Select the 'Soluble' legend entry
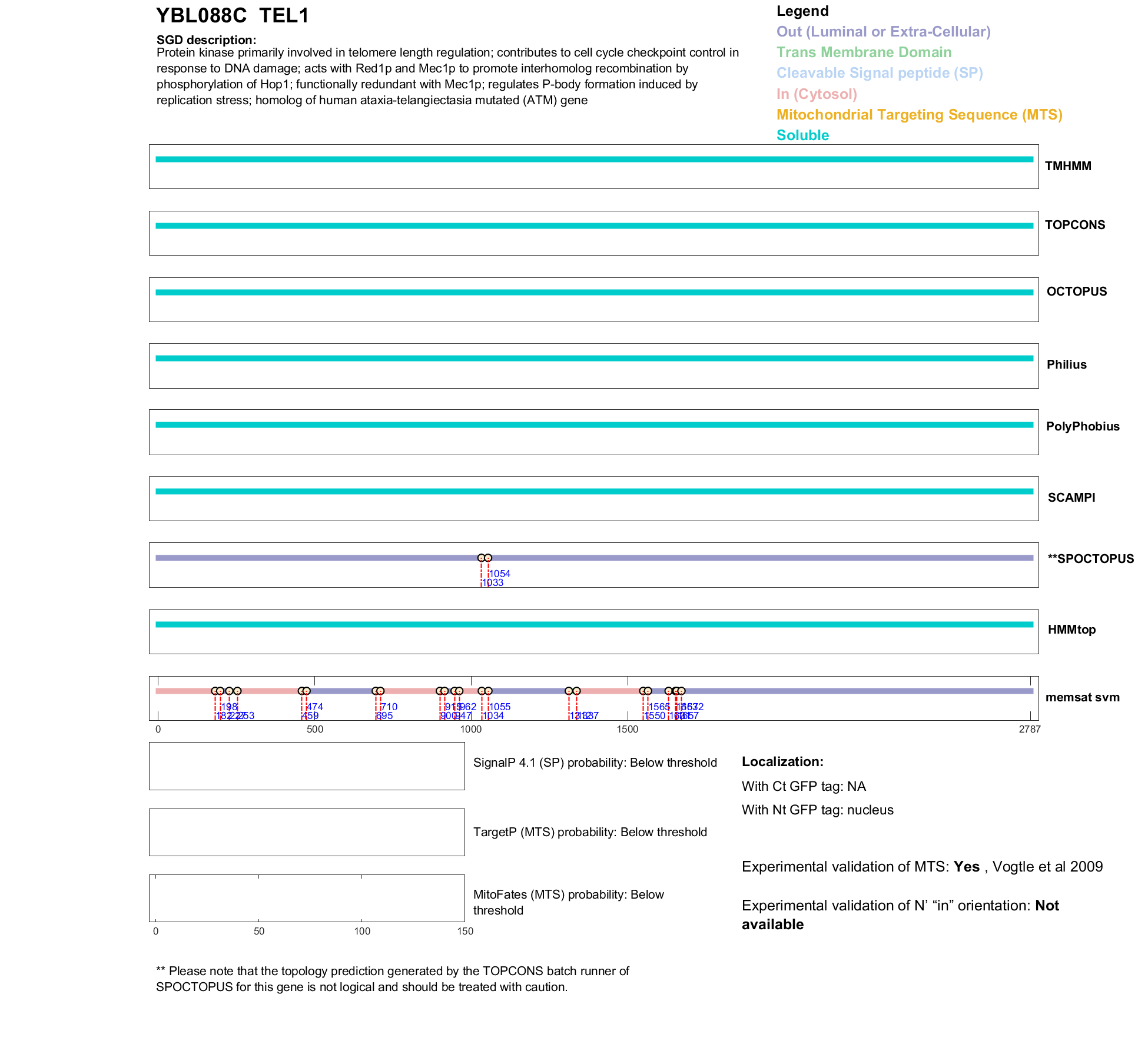Viewport: 1148px width, 1037px height. tap(802, 135)
